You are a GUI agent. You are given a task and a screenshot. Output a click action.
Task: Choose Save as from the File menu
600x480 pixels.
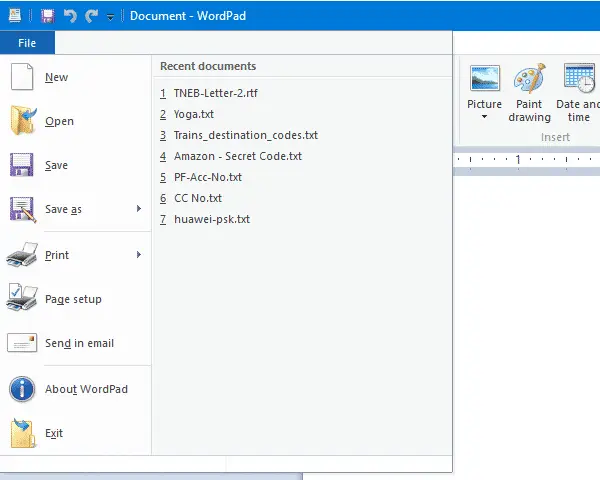click(73, 209)
